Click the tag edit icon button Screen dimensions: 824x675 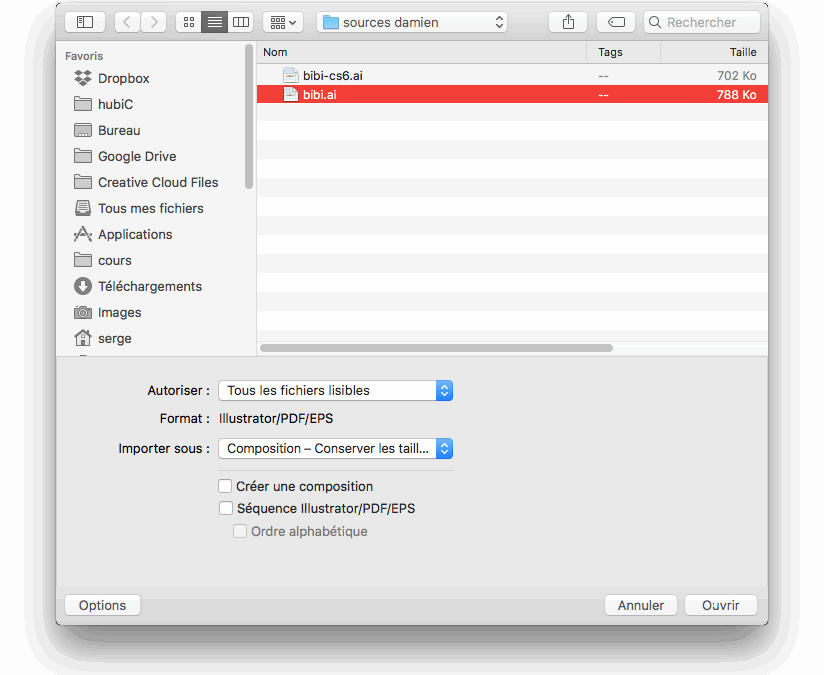click(x=616, y=22)
